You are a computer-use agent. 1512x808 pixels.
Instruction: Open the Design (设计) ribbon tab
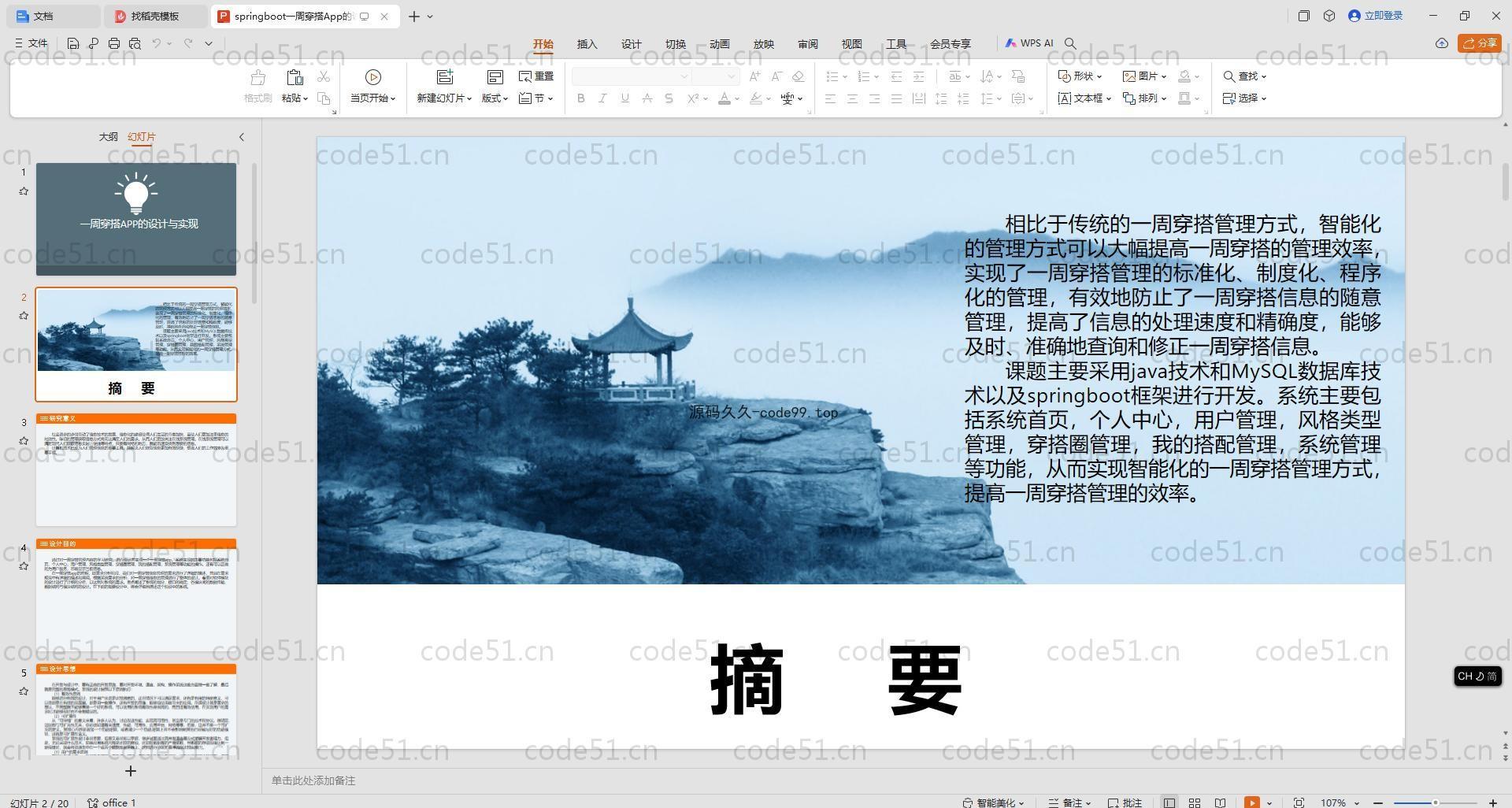click(632, 44)
